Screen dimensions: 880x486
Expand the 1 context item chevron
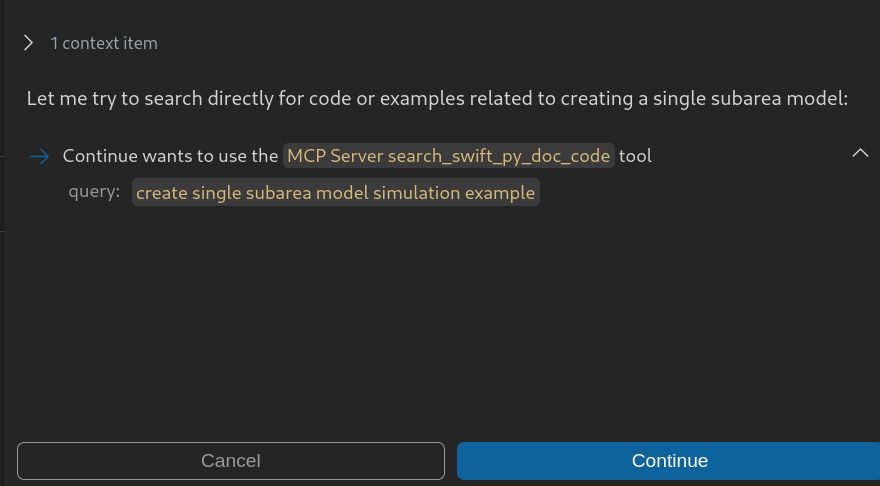(28, 43)
